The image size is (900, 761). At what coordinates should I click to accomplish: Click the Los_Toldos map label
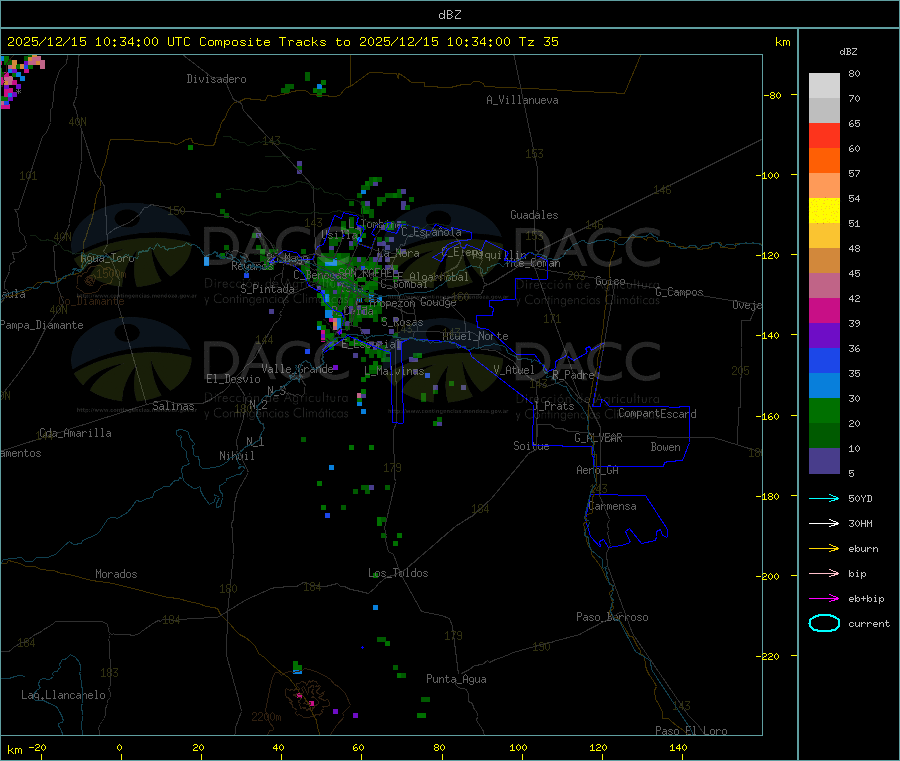(398, 573)
